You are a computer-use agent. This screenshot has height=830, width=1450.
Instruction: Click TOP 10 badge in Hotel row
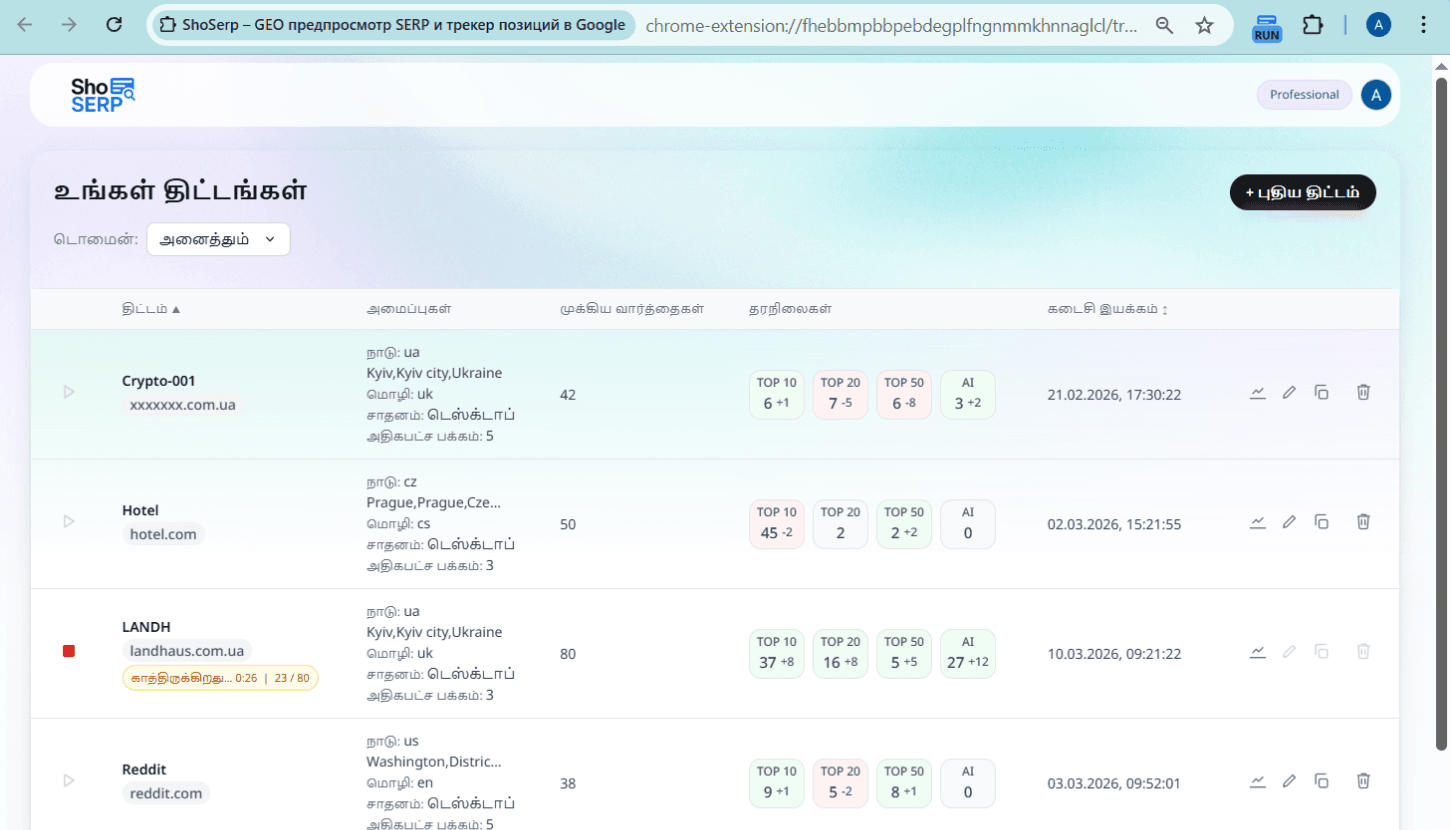coord(776,524)
